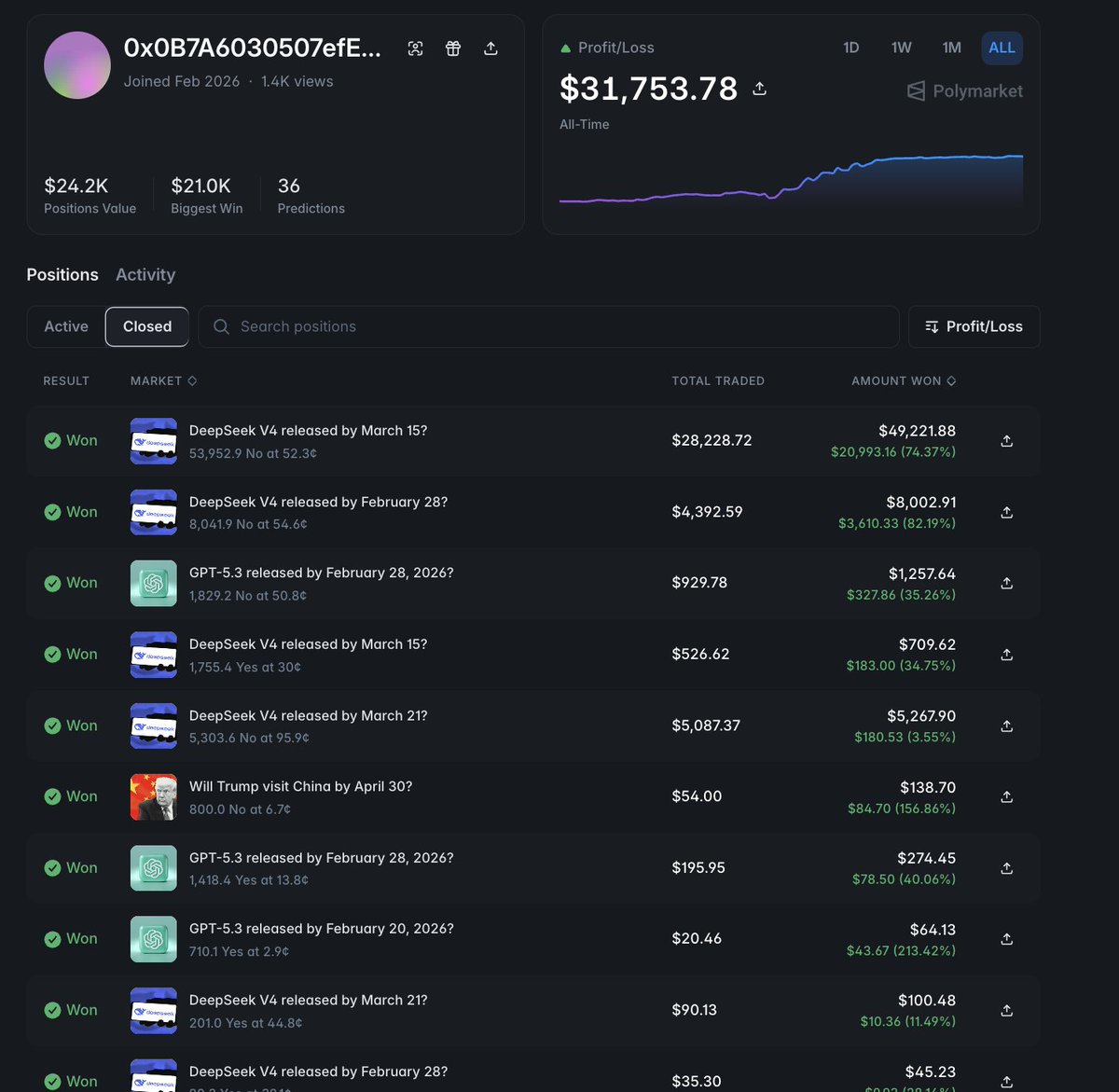The image size is (1119, 1092).
Task: Switch to the Activity tab
Action: 145,275
